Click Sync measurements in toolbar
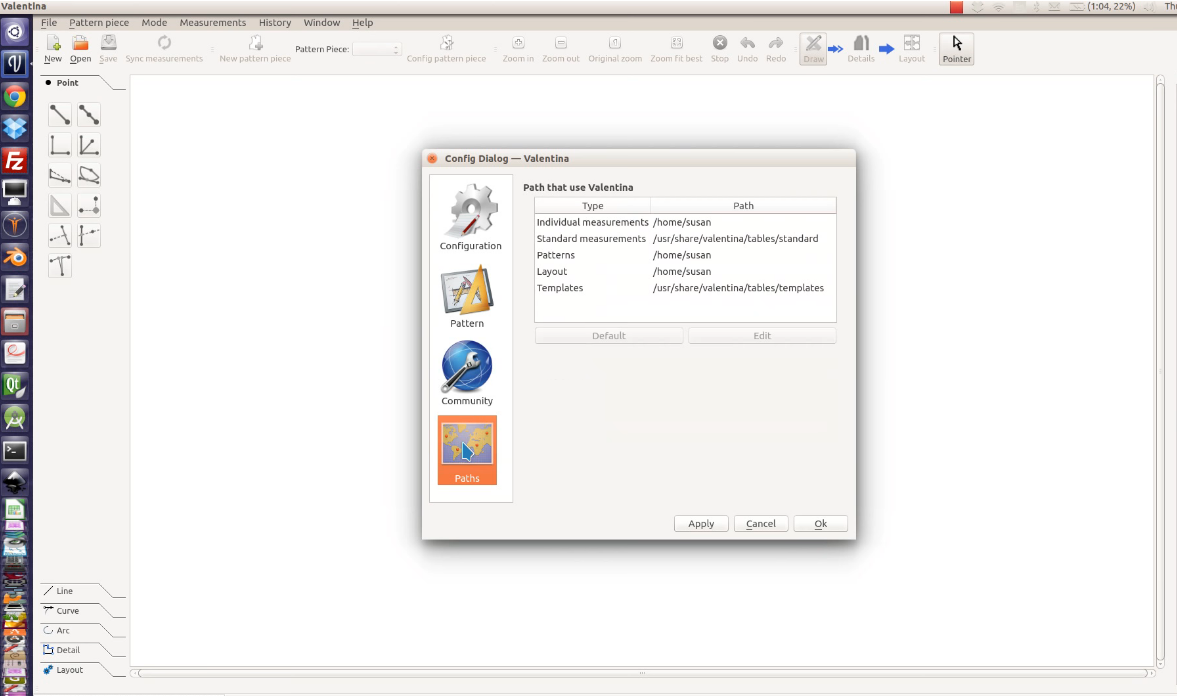The image size is (1177, 696). [164, 49]
